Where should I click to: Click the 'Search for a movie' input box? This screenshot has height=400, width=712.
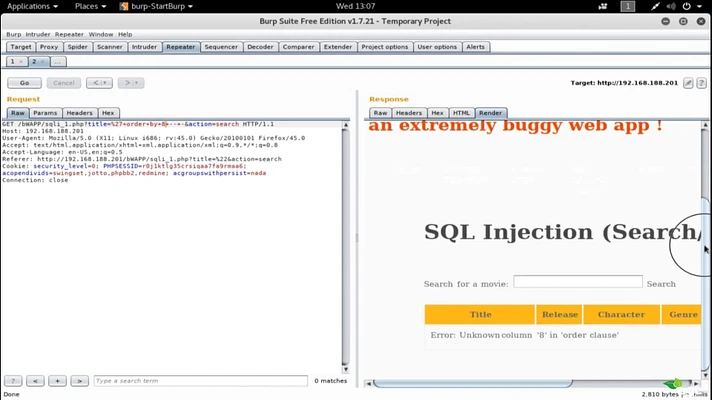pos(578,281)
